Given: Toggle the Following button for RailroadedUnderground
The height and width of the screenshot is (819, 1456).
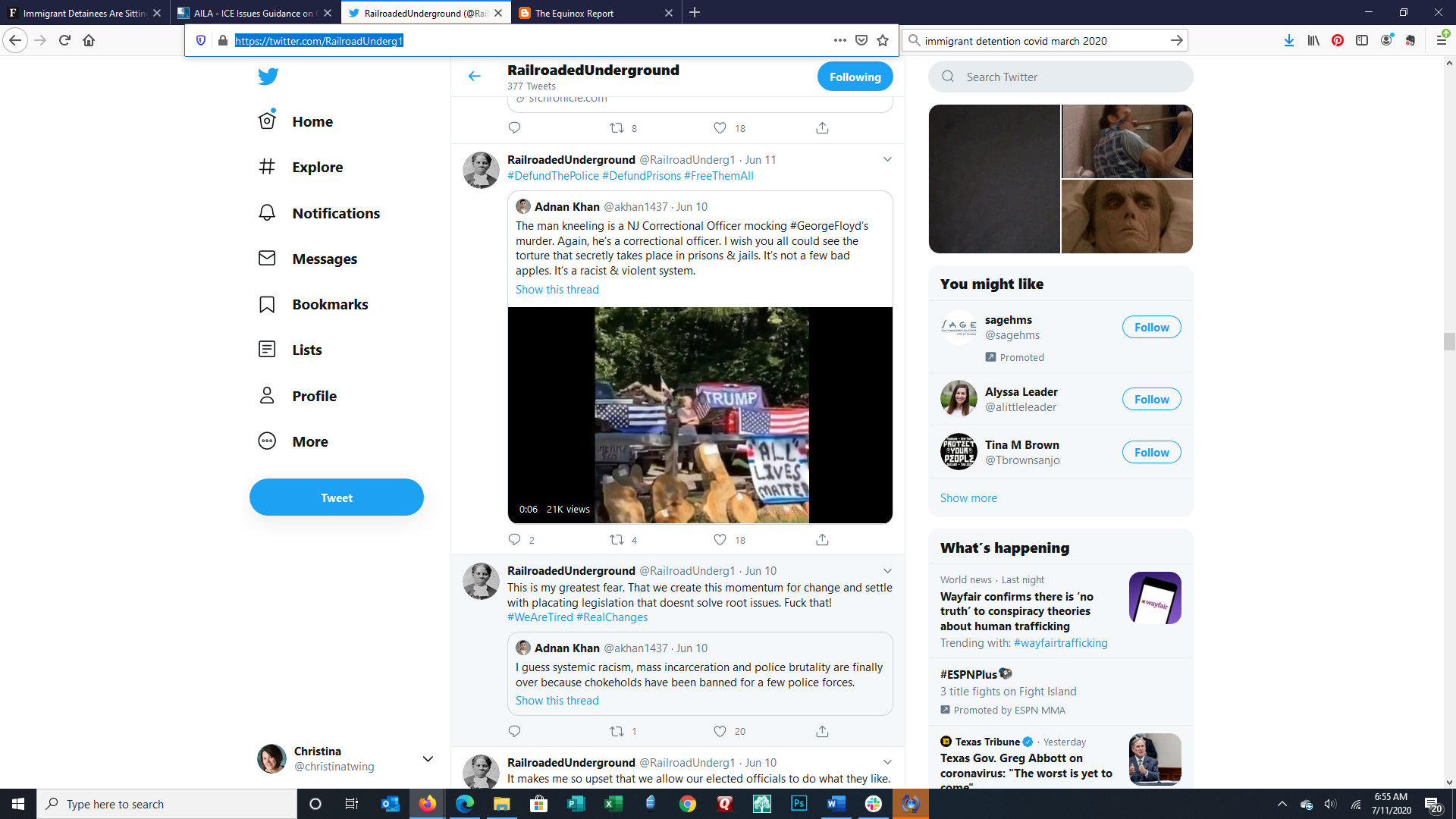Looking at the screenshot, I should [x=855, y=77].
